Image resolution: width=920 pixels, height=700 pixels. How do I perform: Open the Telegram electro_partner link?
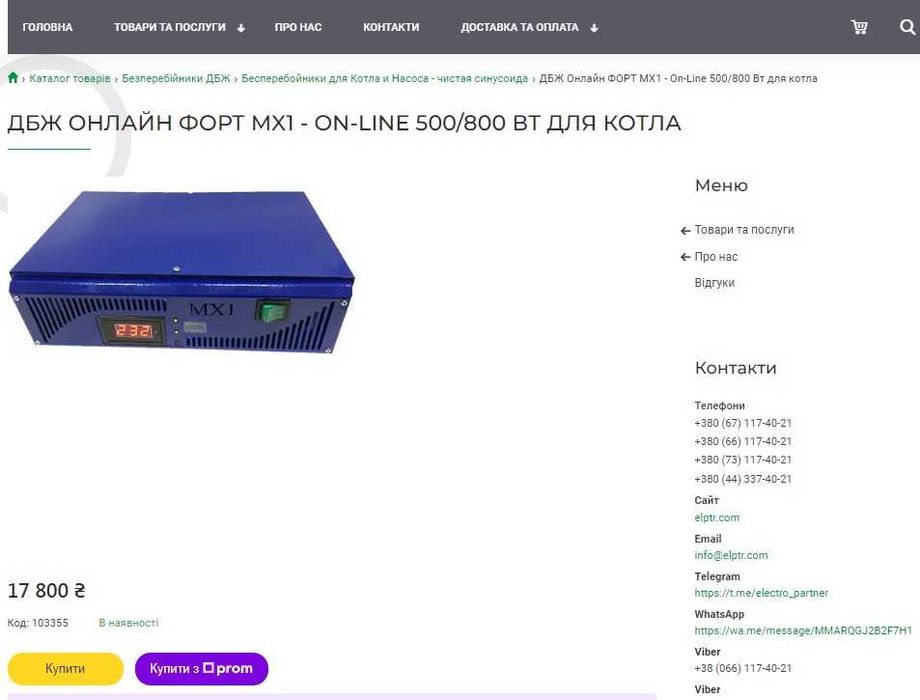pyautogui.click(x=761, y=593)
